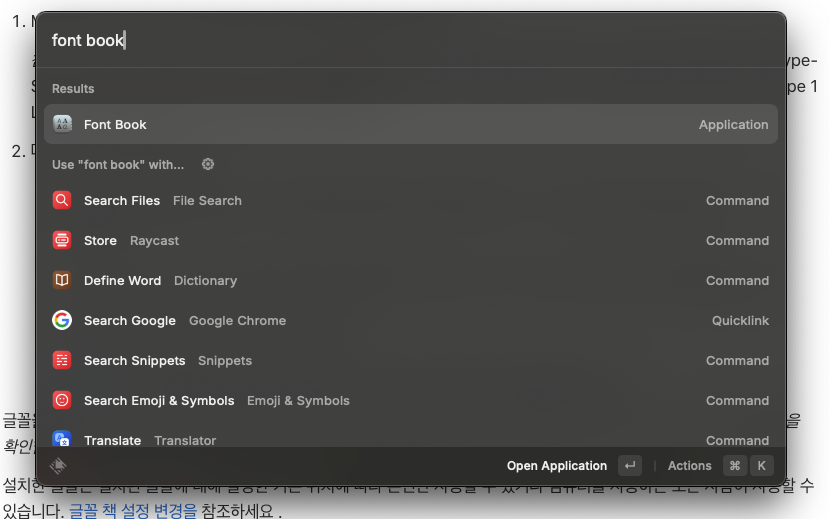Click the Translate command icon

click(x=62, y=439)
